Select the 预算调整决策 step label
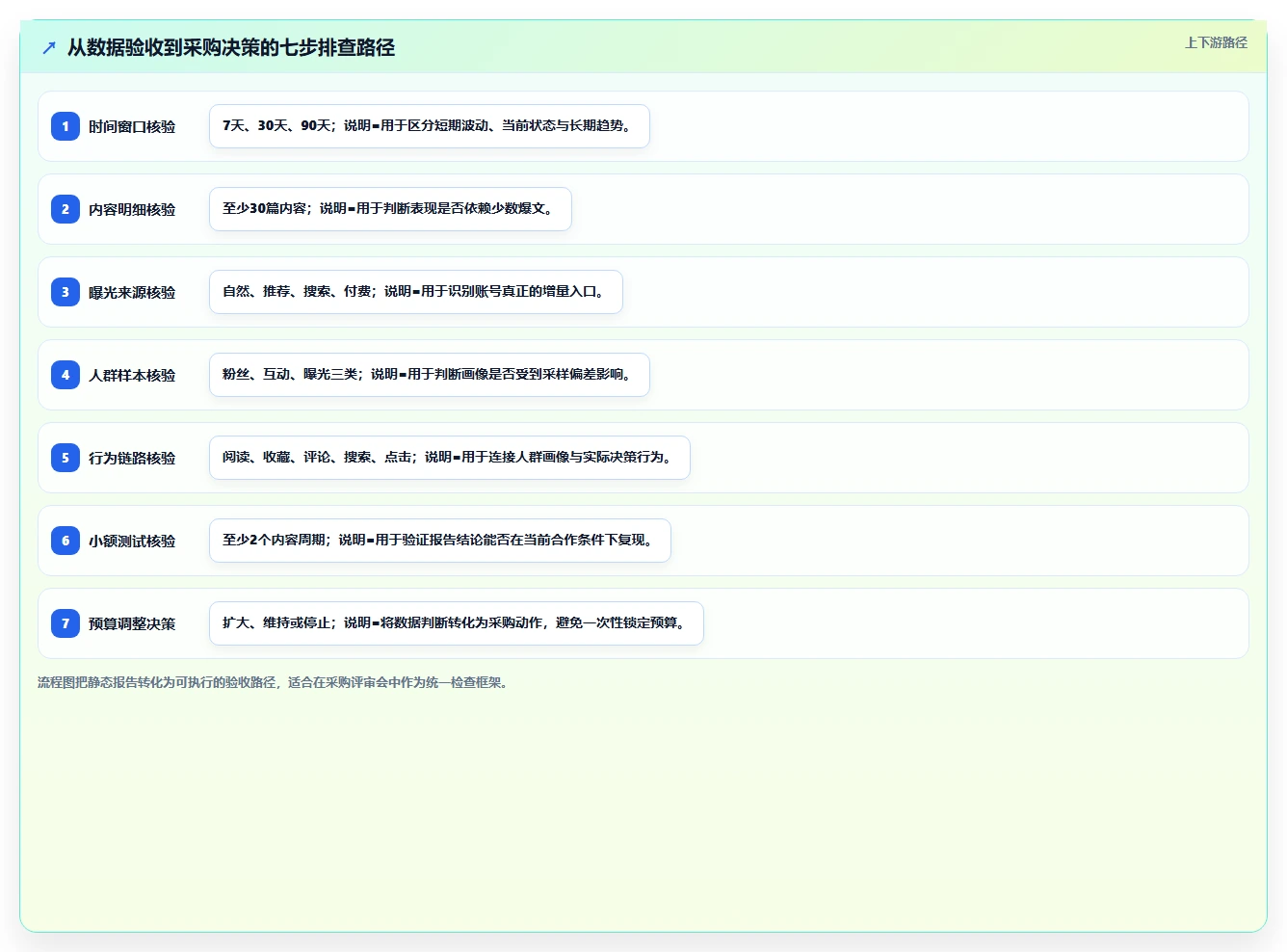Image resolution: width=1287 pixels, height=952 pixels. coord(132,623)
